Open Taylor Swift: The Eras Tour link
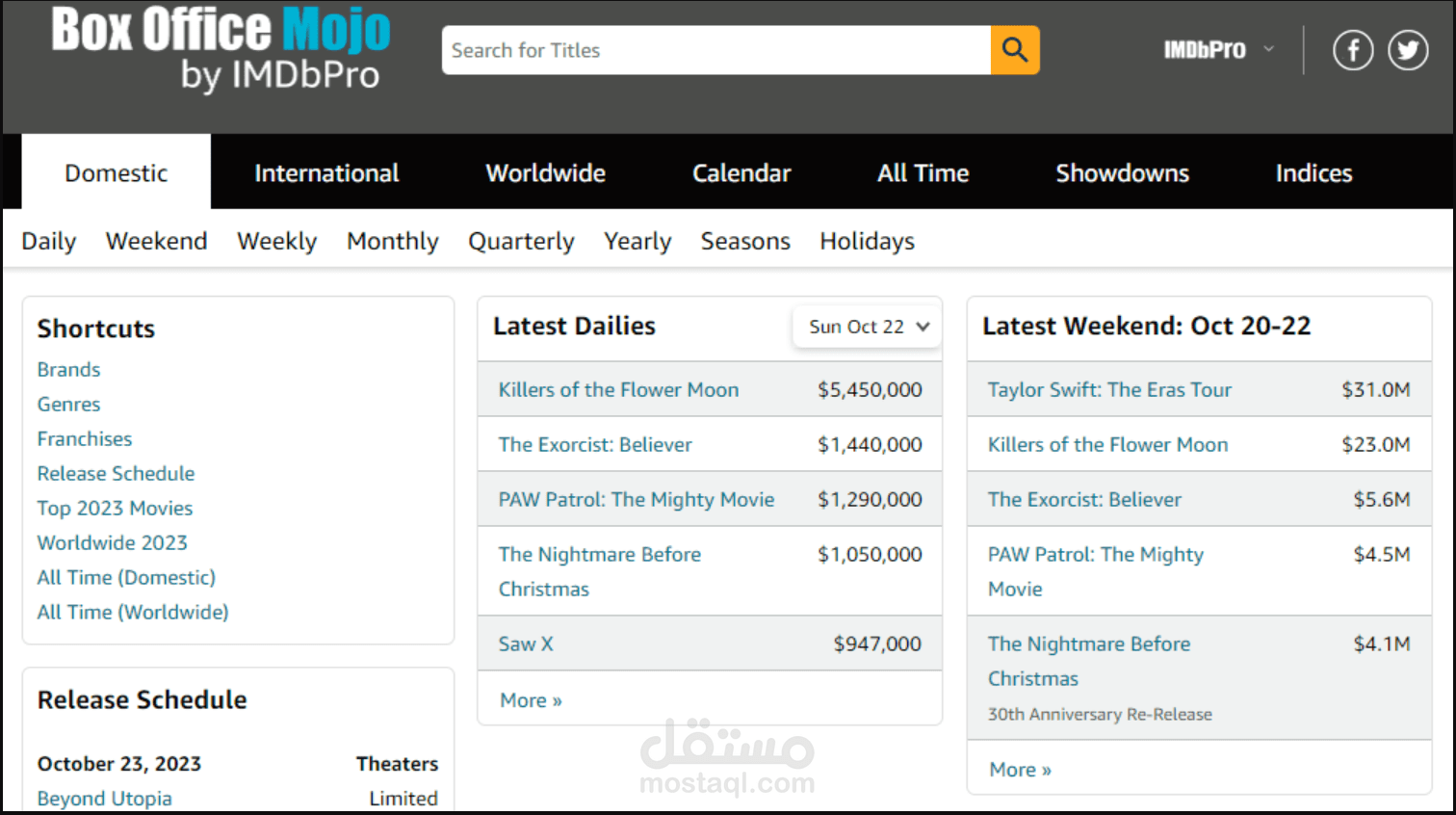Screen dimensions: 1456x815 (x=1109, y=390)
